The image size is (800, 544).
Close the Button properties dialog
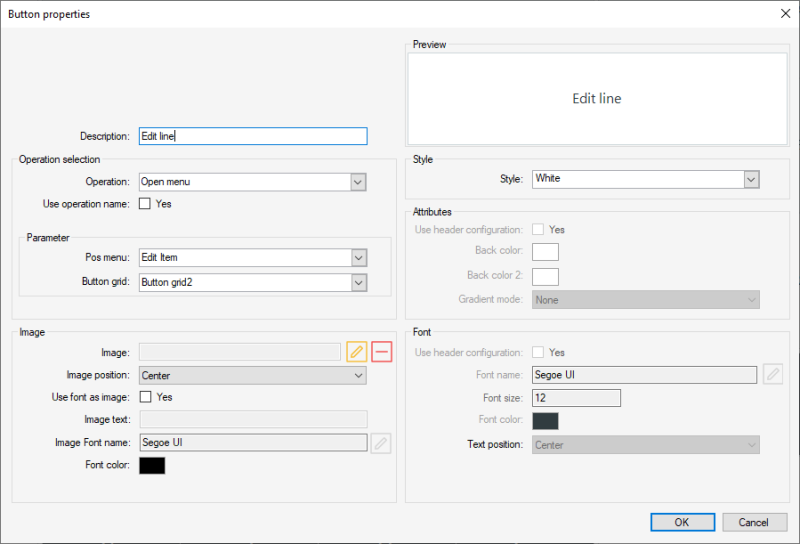pyautogui.click(x=785, y=14)
